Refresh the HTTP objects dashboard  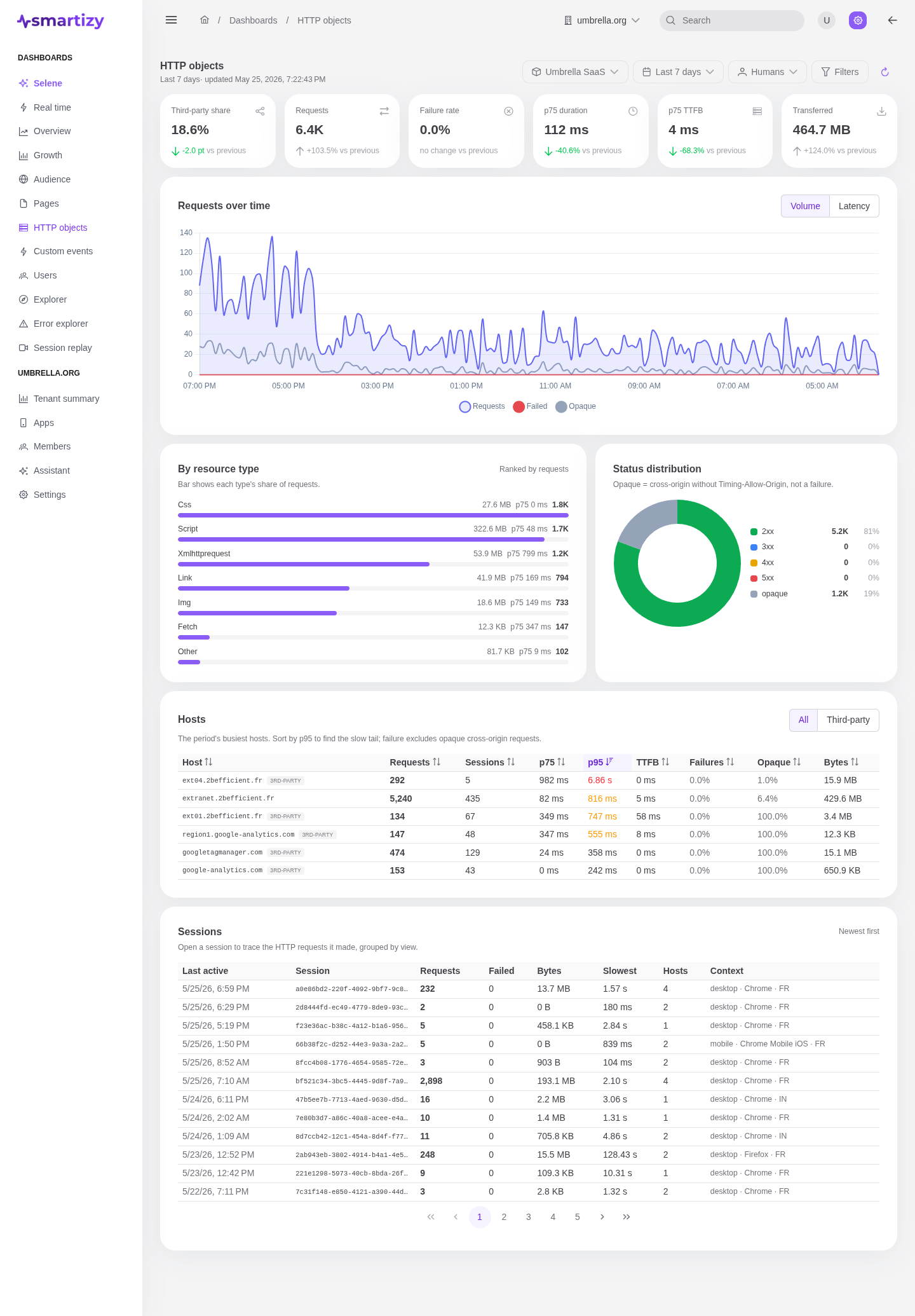(884, 72)
